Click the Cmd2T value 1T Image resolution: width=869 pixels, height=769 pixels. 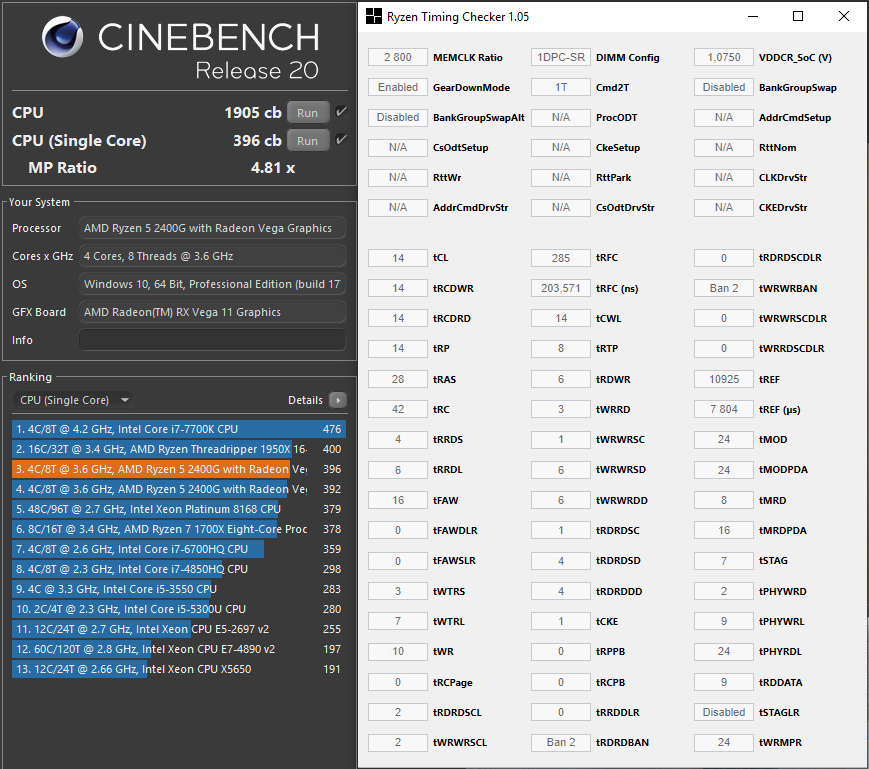(x=561, y=87)
